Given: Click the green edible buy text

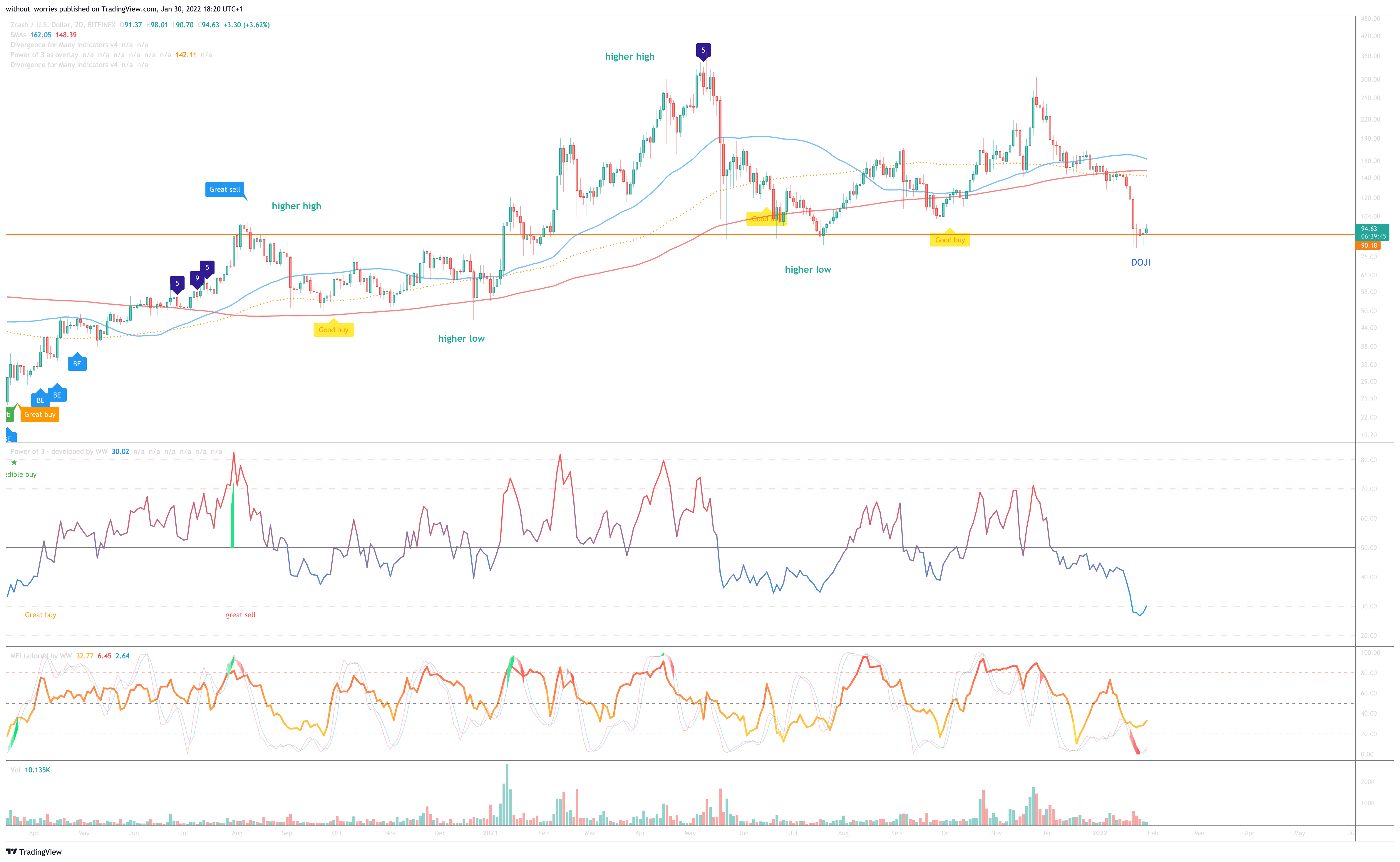Looking at the screenshot, I should [21, 475].
